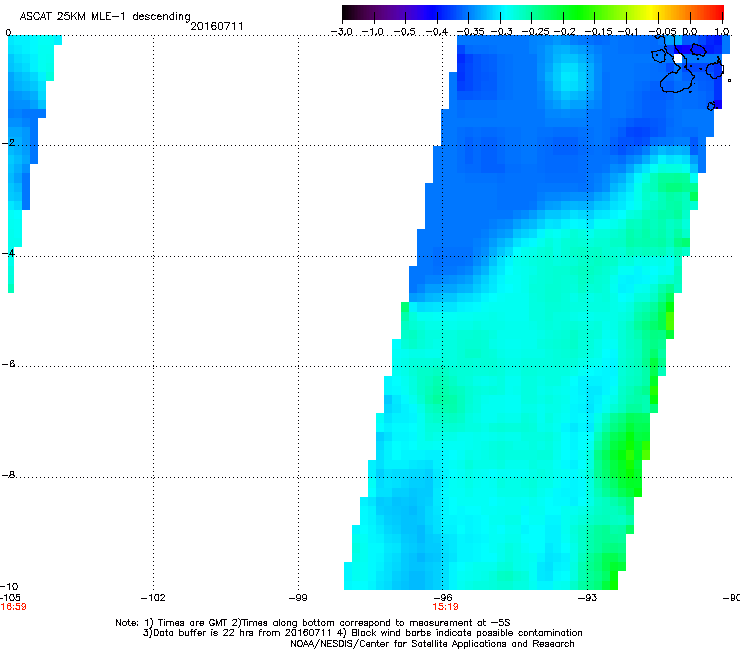The height and width of the screenshot is (650, 740).
Task: Click the latitude axis label 0
Action: point(8,33)
